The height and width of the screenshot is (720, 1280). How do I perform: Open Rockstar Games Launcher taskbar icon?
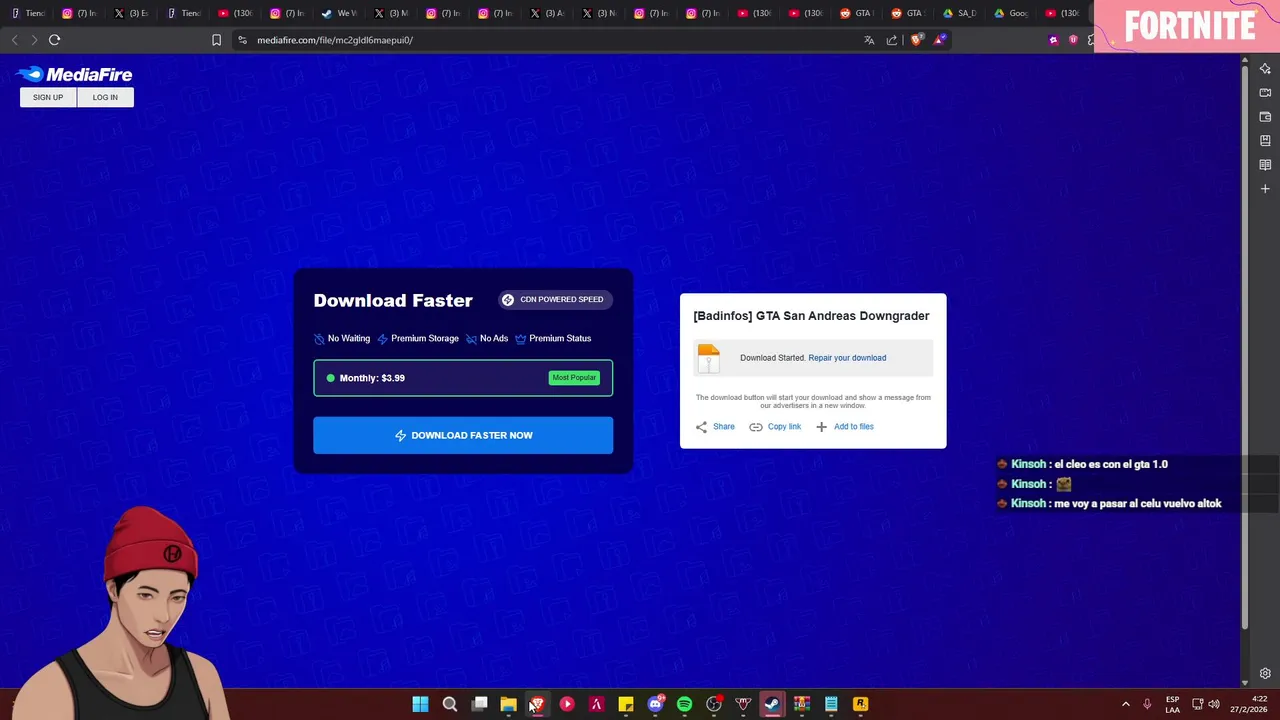tap(860, 704)
